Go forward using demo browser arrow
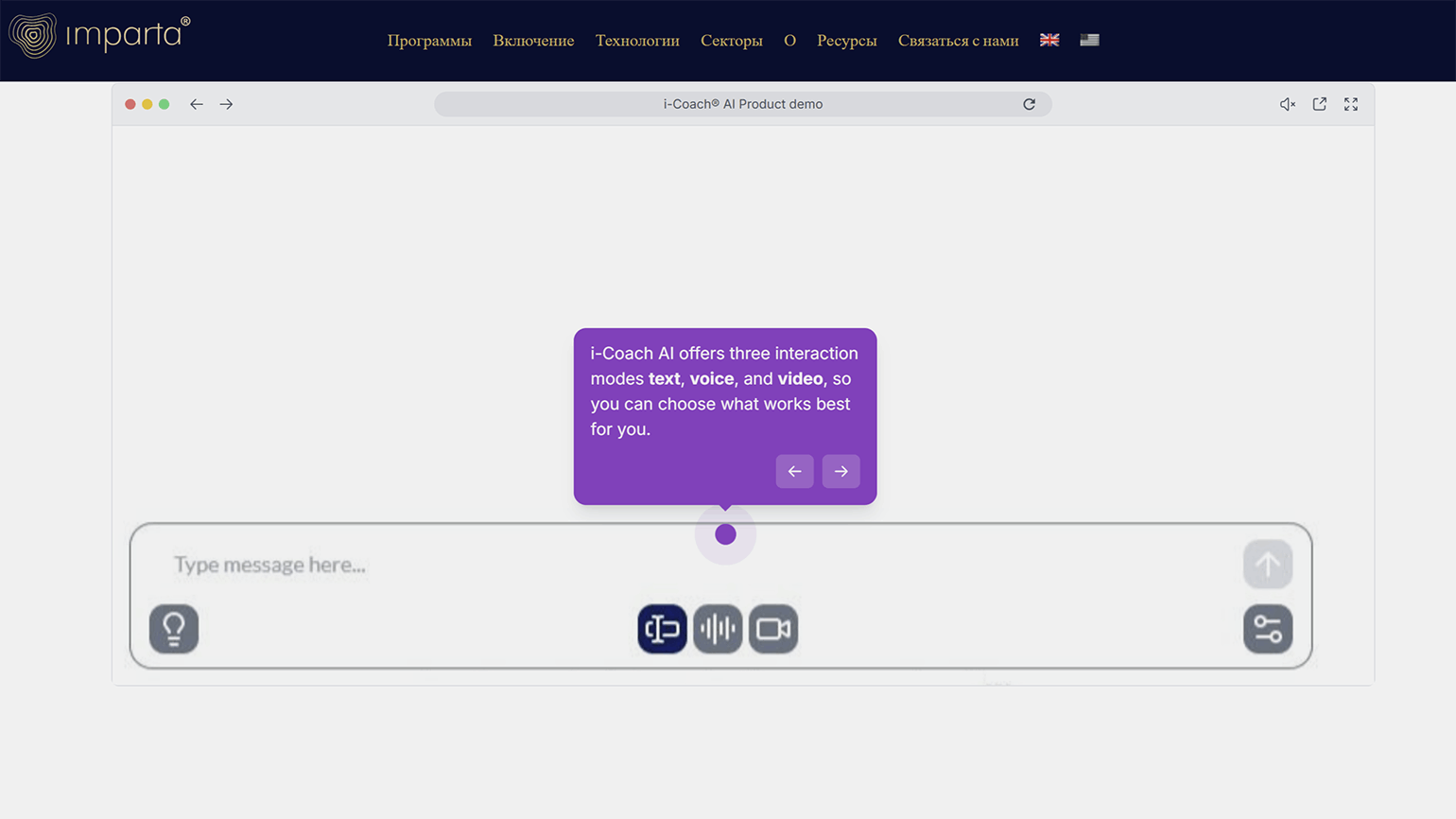 [226, 104]
